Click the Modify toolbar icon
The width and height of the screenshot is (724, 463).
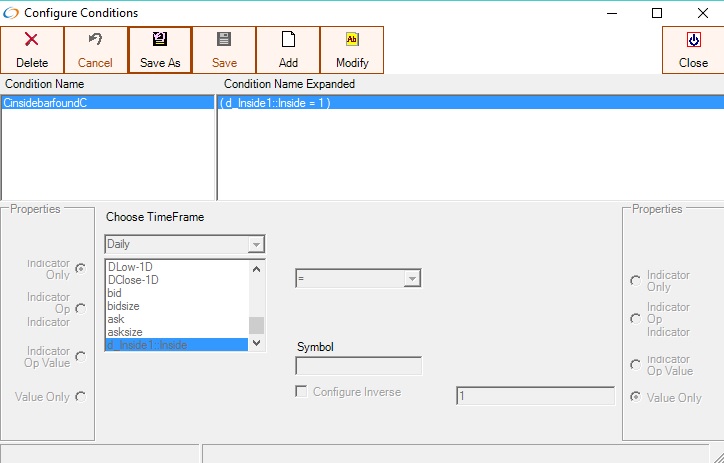[352, 40]
